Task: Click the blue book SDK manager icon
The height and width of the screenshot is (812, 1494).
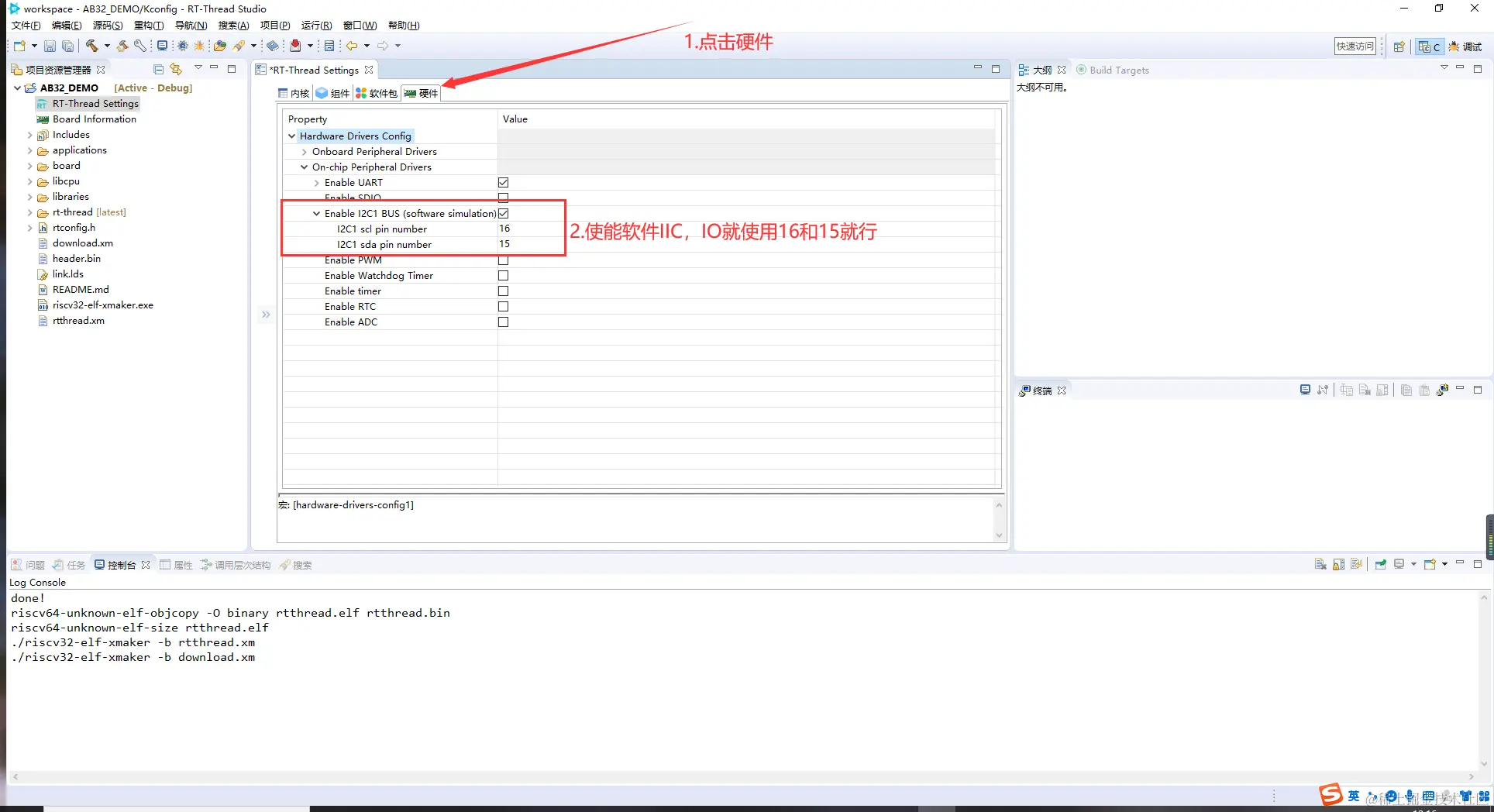Action: coord(273,46)
